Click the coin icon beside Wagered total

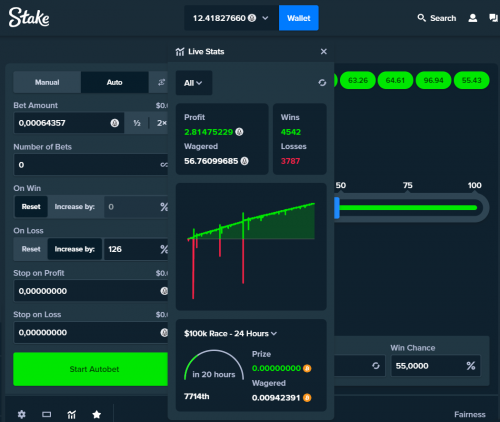click(245, 161)
